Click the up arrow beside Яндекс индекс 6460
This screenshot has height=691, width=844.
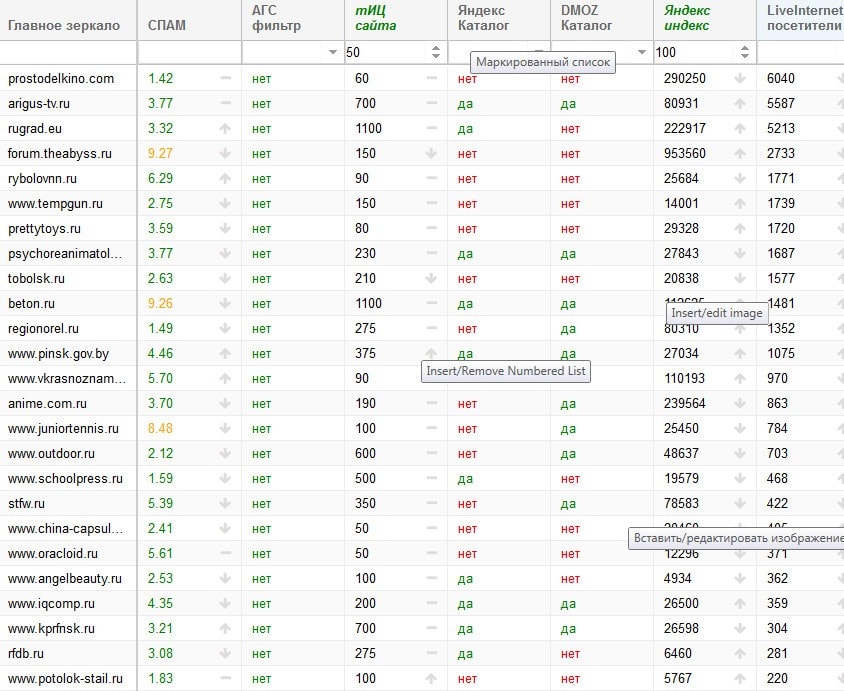click(x=740, y=653)
